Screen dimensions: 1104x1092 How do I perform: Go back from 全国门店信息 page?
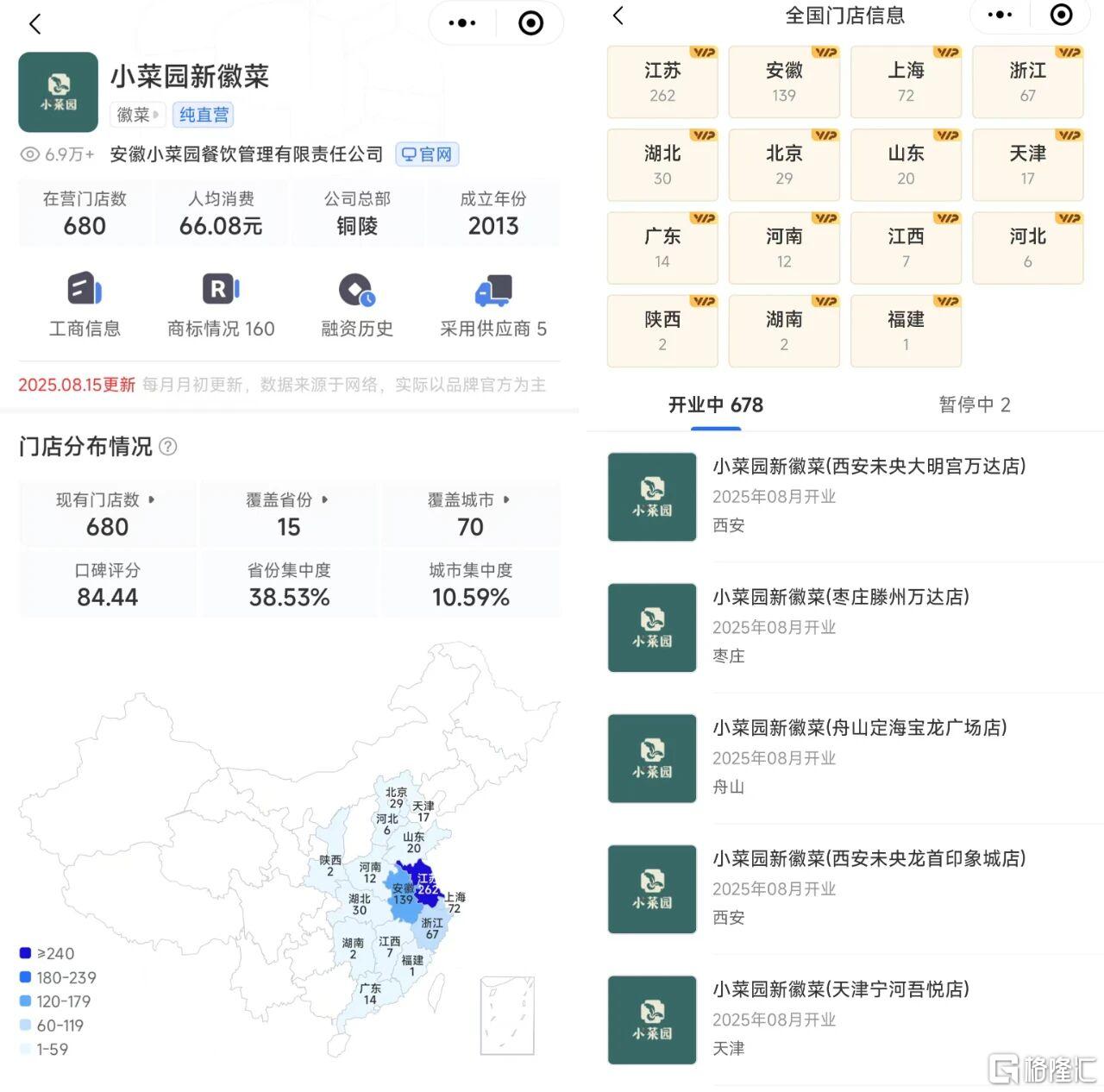point(618,16)
